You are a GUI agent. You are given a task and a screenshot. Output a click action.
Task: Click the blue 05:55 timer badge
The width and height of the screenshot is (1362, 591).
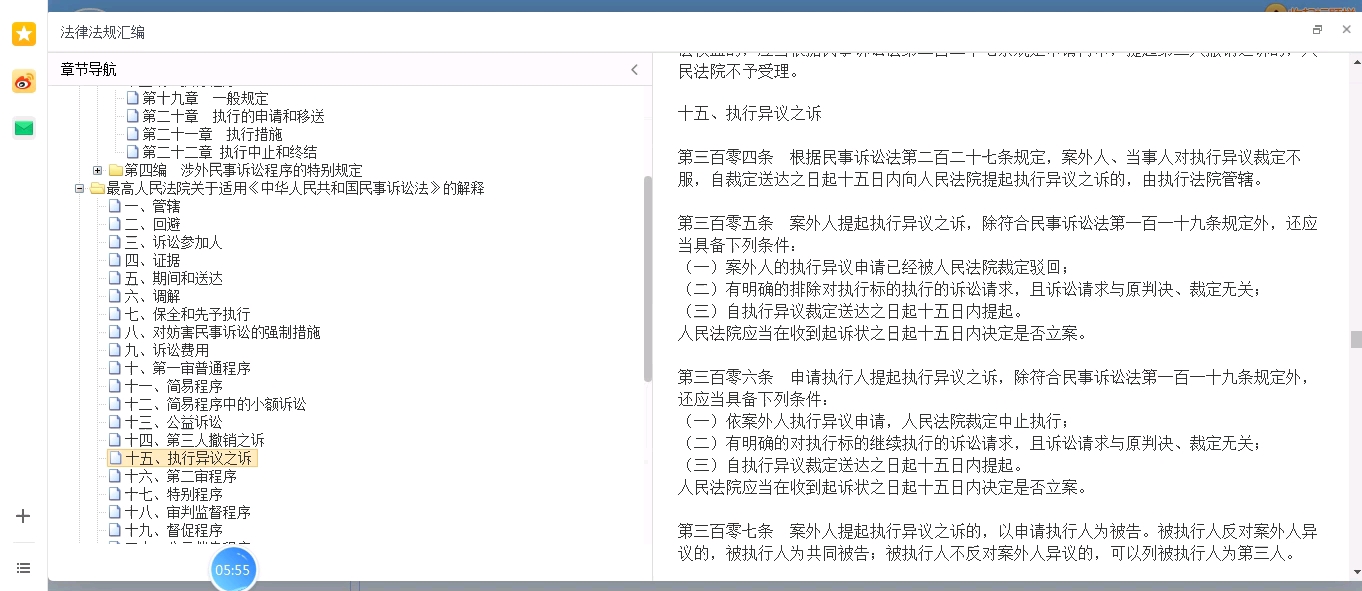[x=233, y=569]
